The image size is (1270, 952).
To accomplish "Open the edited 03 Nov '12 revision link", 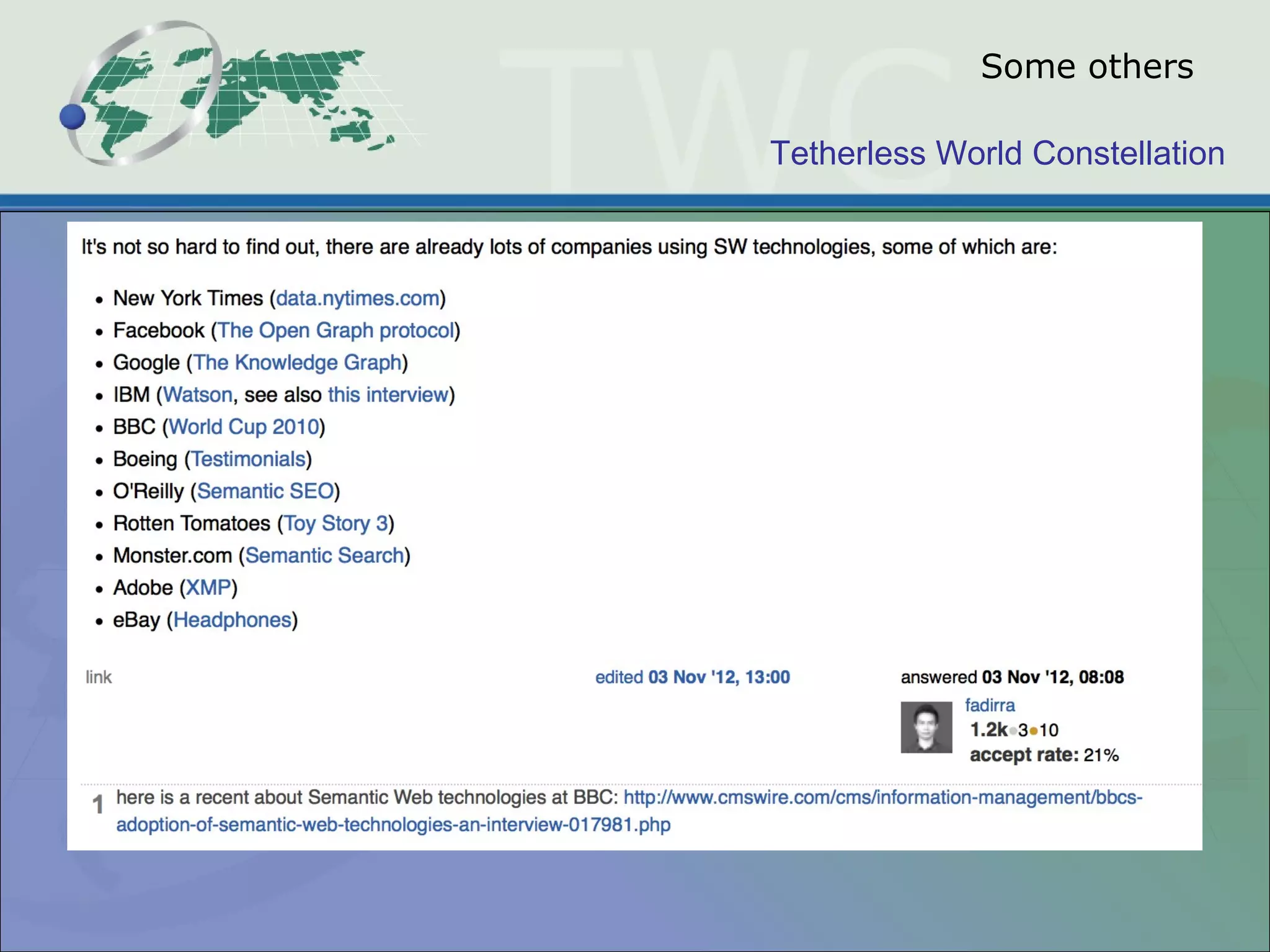I will coord(692,677).
